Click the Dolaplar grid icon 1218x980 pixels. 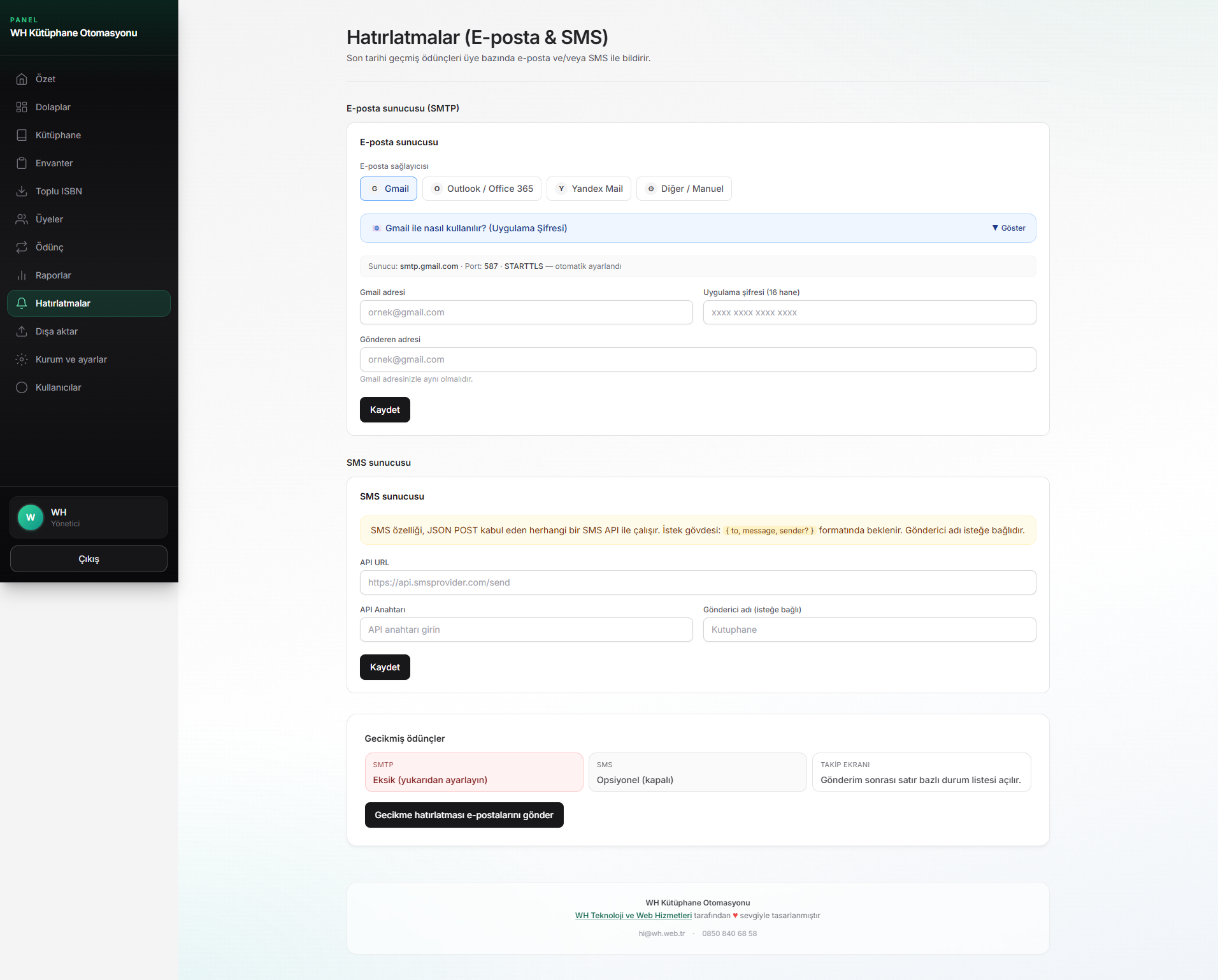(22, 107)
